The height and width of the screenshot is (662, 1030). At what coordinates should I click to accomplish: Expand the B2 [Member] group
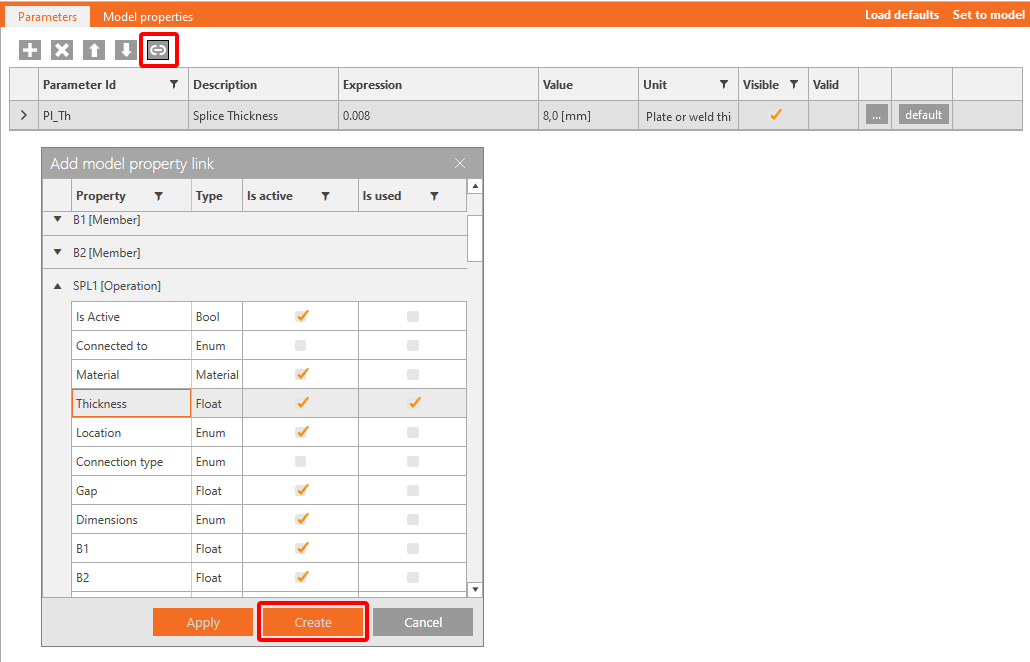coord(58,252)
